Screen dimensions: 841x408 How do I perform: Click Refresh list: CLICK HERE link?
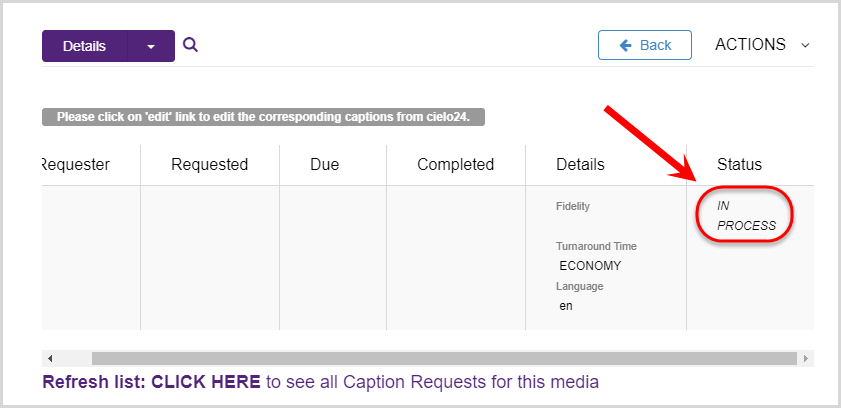point(151,382)
